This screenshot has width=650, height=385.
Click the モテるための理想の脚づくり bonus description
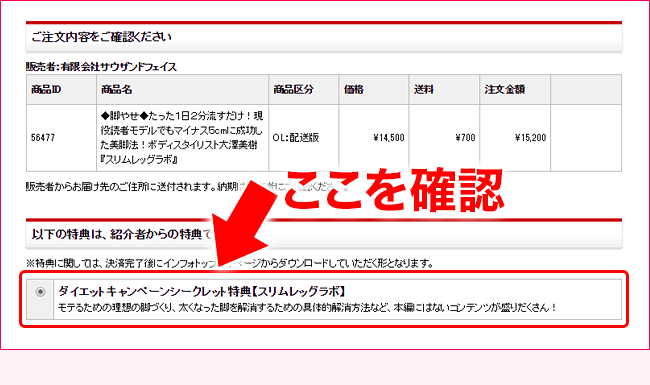tap(307, 308)
